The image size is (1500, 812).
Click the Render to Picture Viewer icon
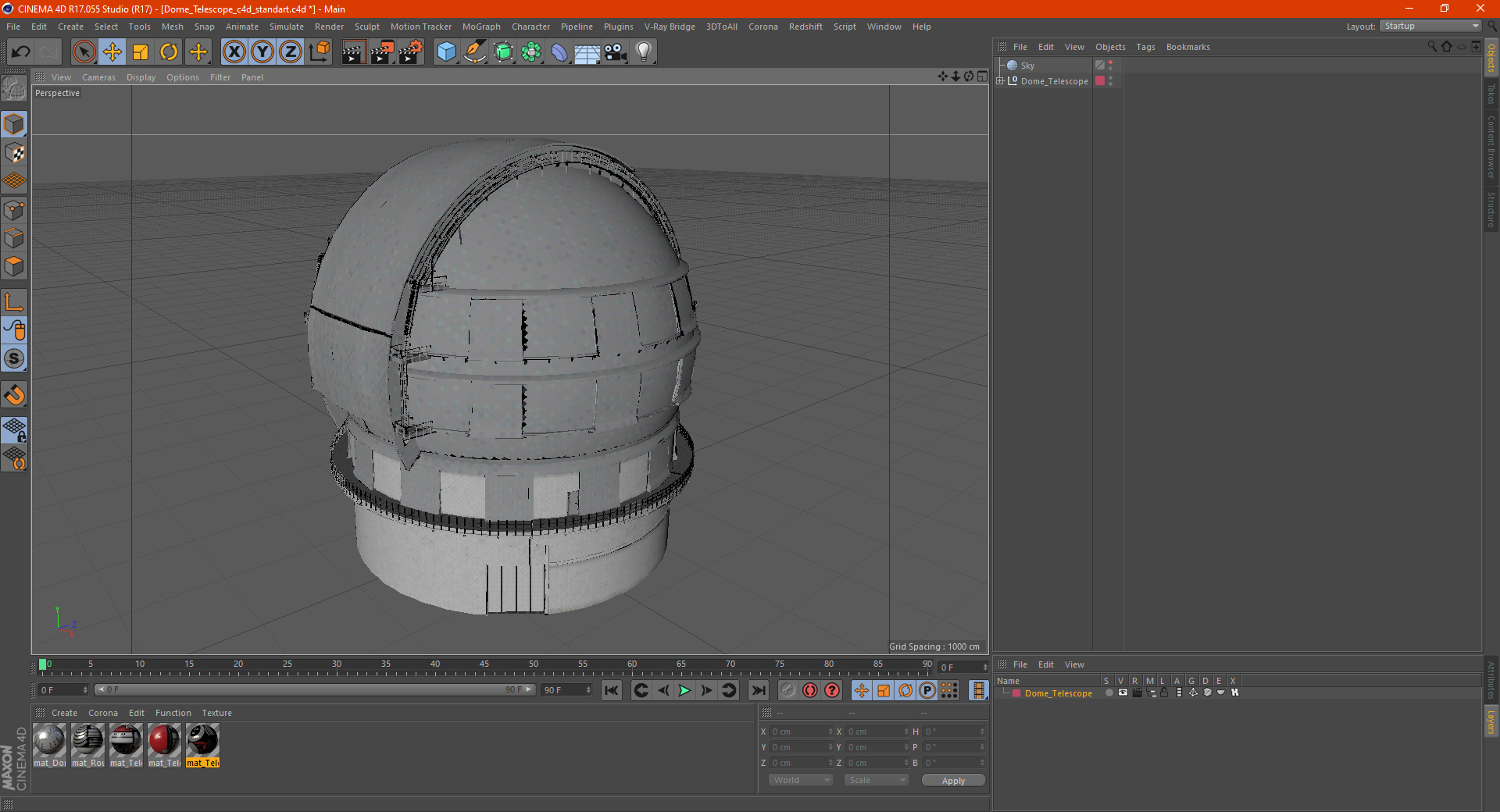coord(382,52)
